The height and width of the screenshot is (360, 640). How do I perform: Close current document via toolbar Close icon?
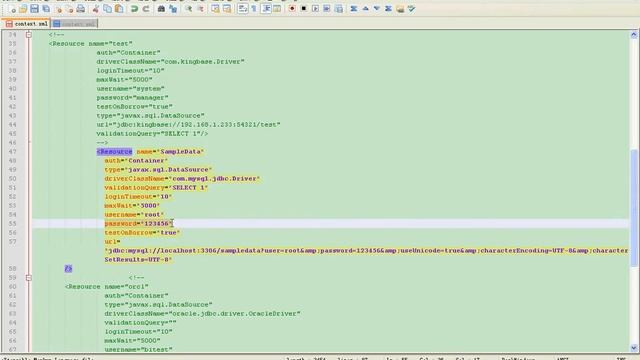[x=58, y=9]
